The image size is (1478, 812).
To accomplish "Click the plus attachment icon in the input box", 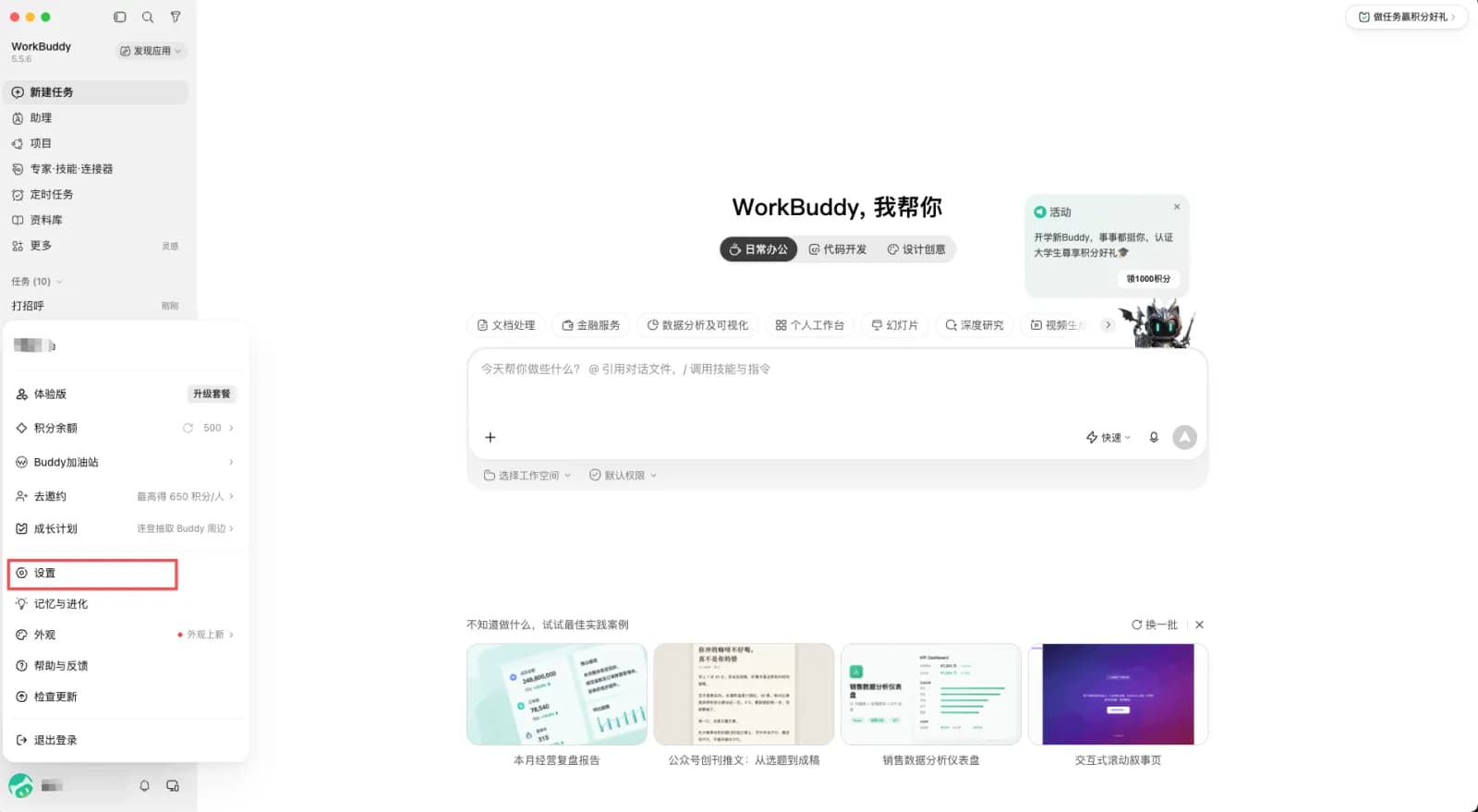I will 491,437.
